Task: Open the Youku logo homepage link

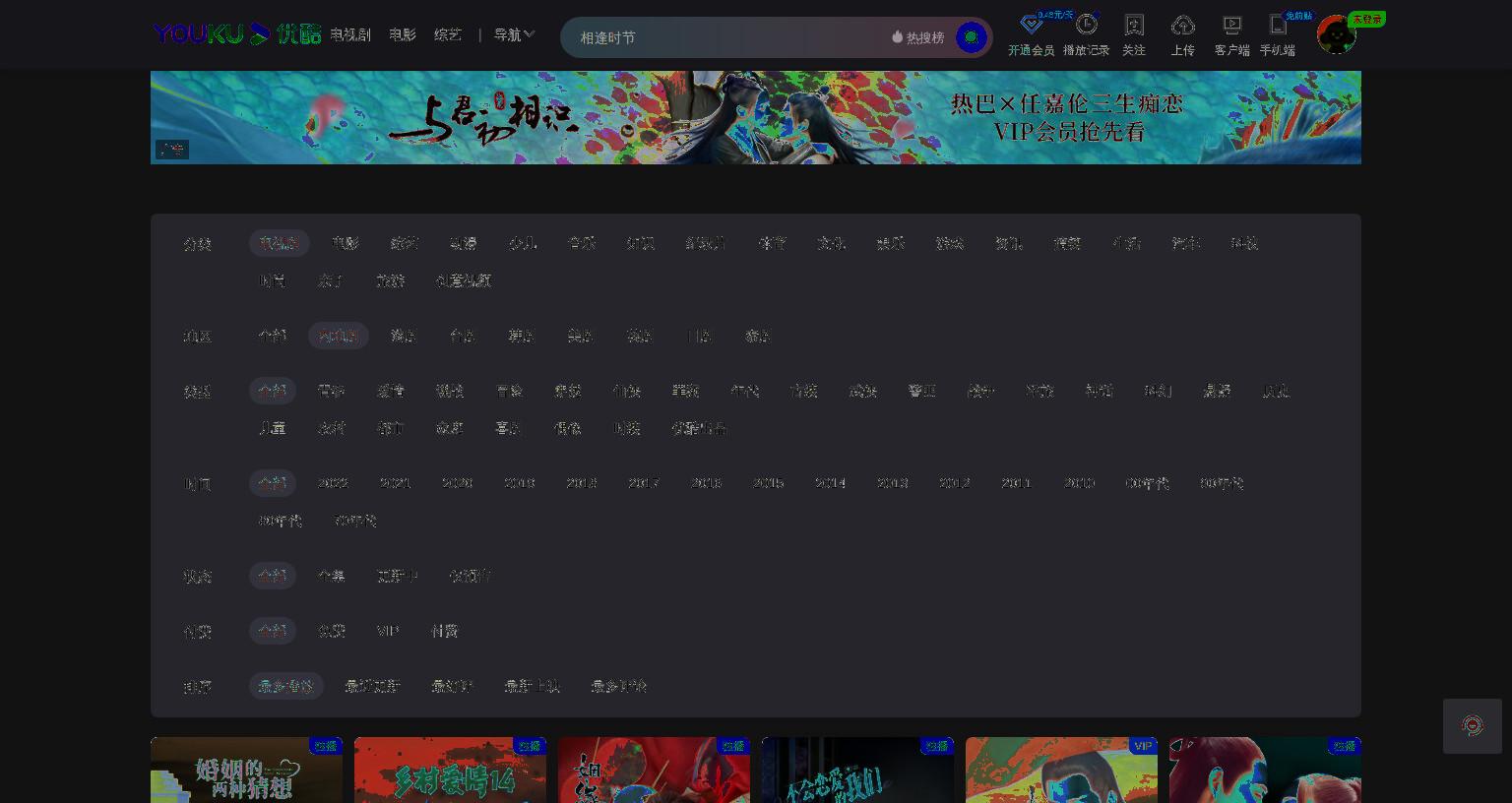Action: pos(237,34)
